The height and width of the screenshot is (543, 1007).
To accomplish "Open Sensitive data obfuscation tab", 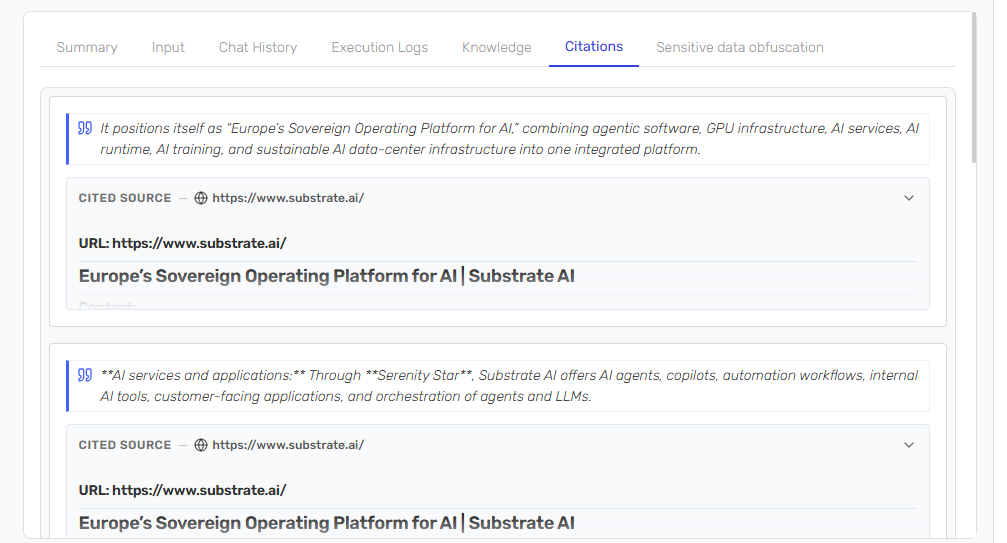I will click(x=740, y=47).
